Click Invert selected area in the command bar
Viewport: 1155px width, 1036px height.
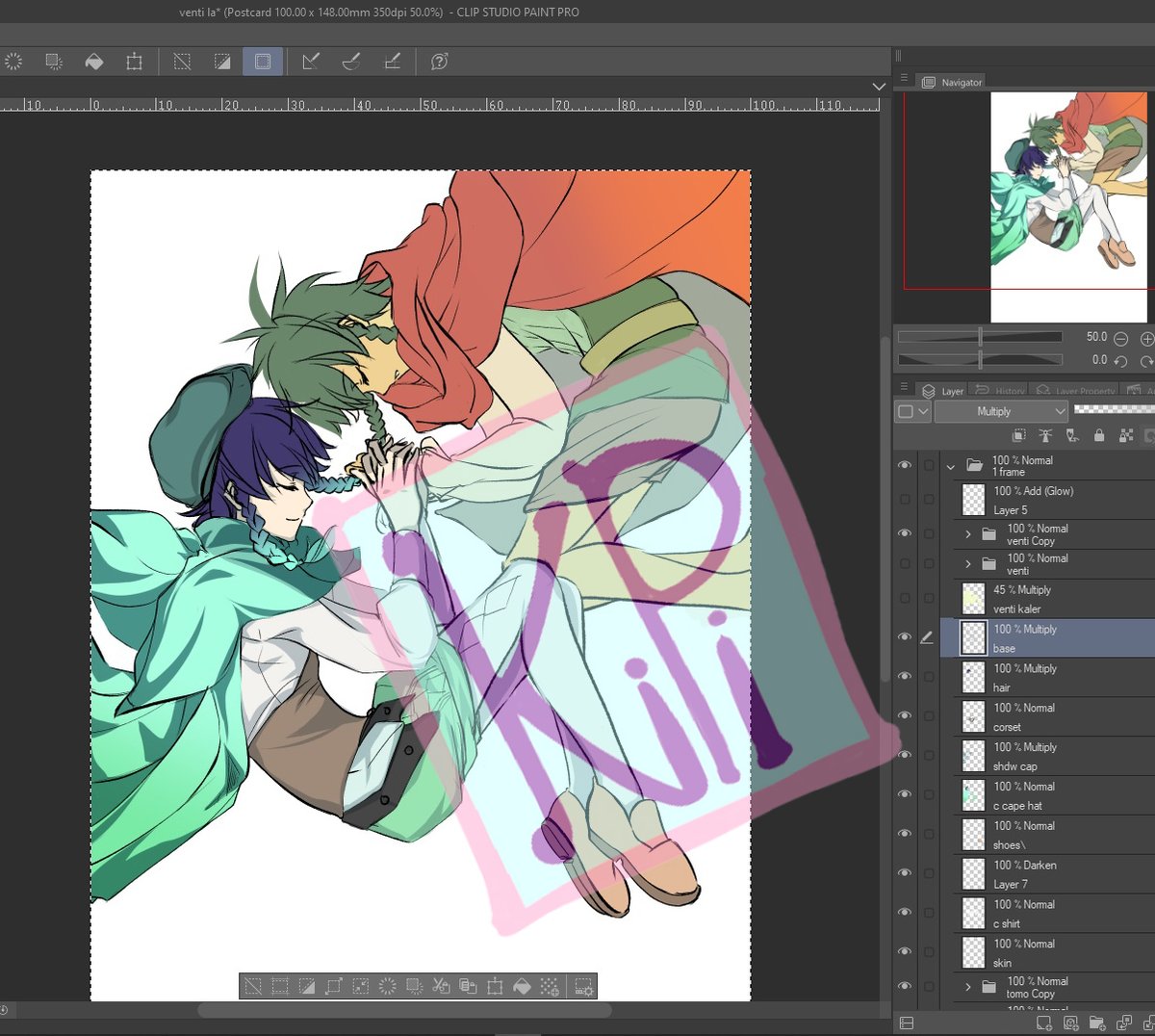[x=222, y=62]
